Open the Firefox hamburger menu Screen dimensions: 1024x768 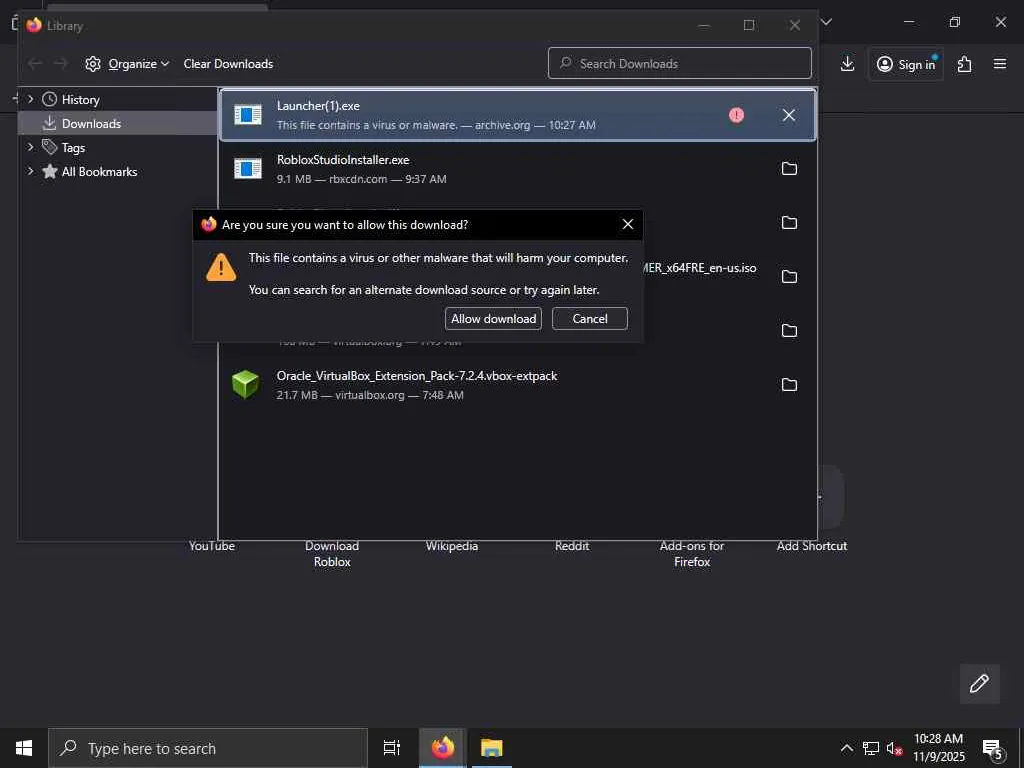tap(1000, 63)
